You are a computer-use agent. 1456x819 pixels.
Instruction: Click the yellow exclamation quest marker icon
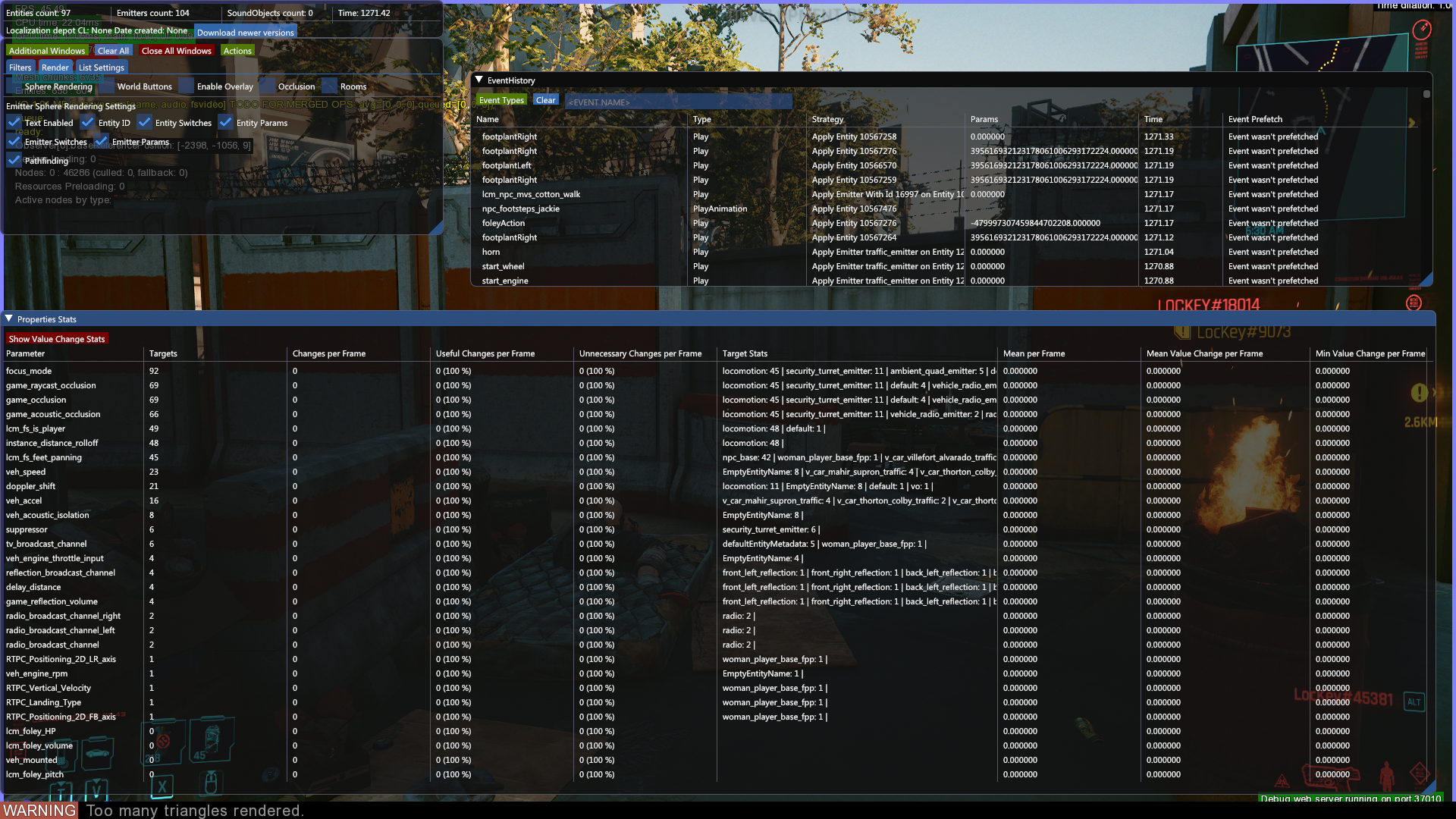click(1419, 393)
